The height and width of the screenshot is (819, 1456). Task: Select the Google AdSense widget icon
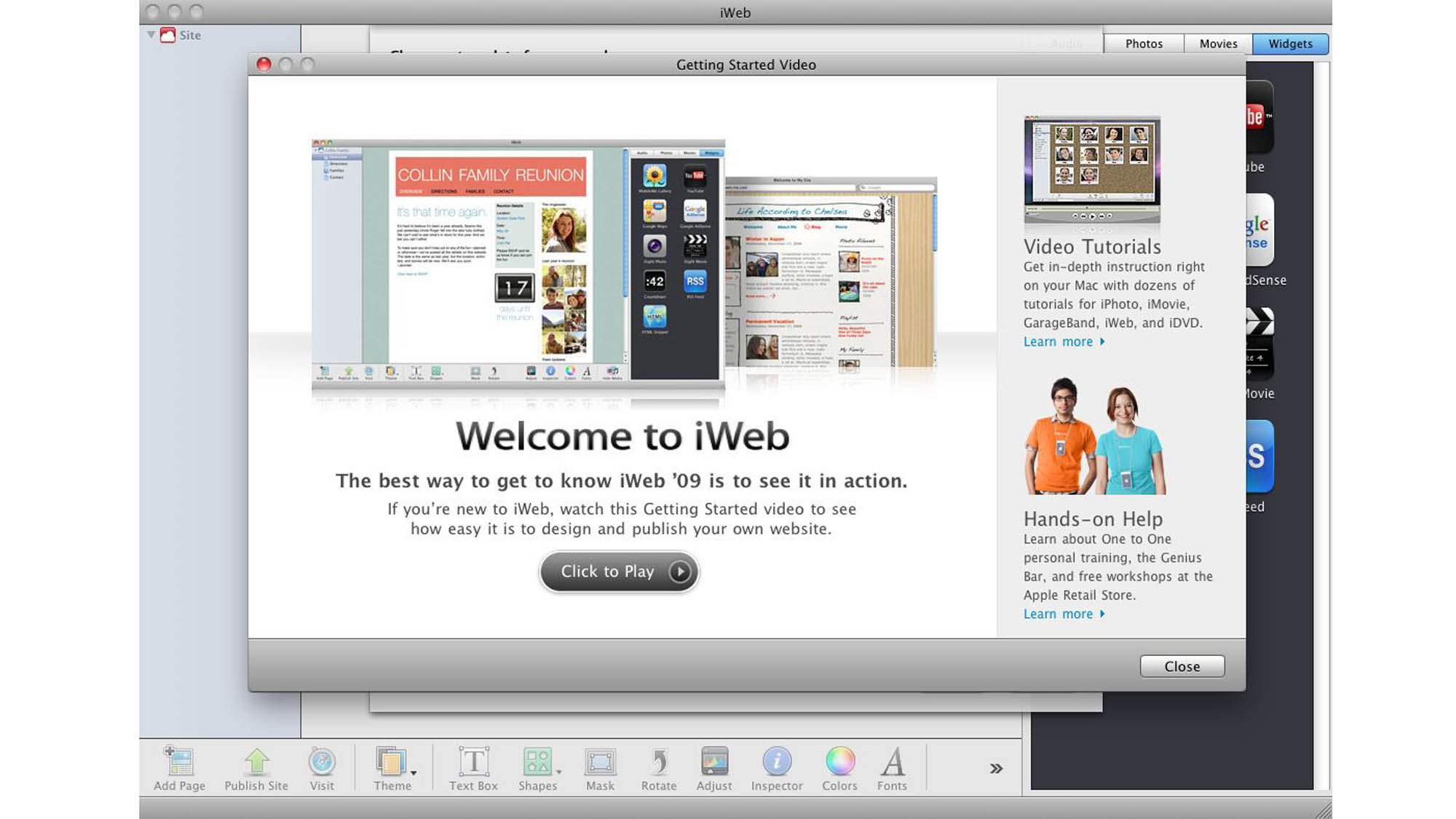(x=1259, y=230)
